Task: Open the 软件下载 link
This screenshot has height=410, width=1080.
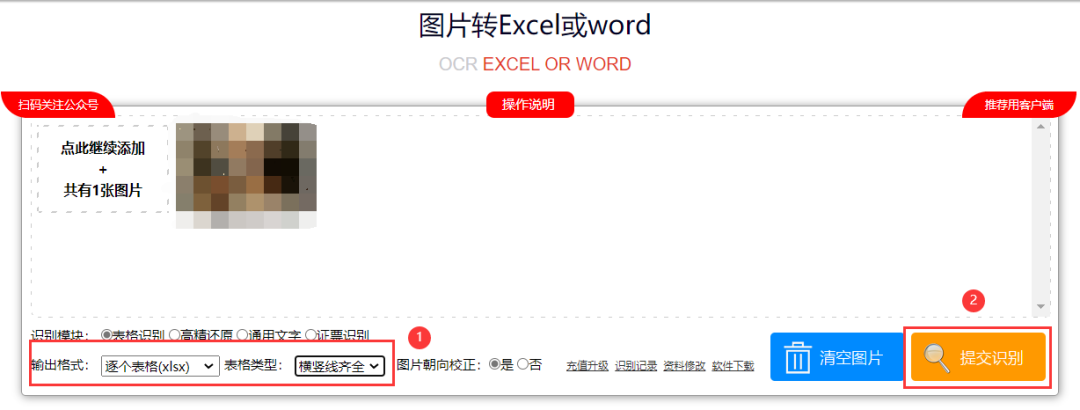Action: tap(733, 366)
